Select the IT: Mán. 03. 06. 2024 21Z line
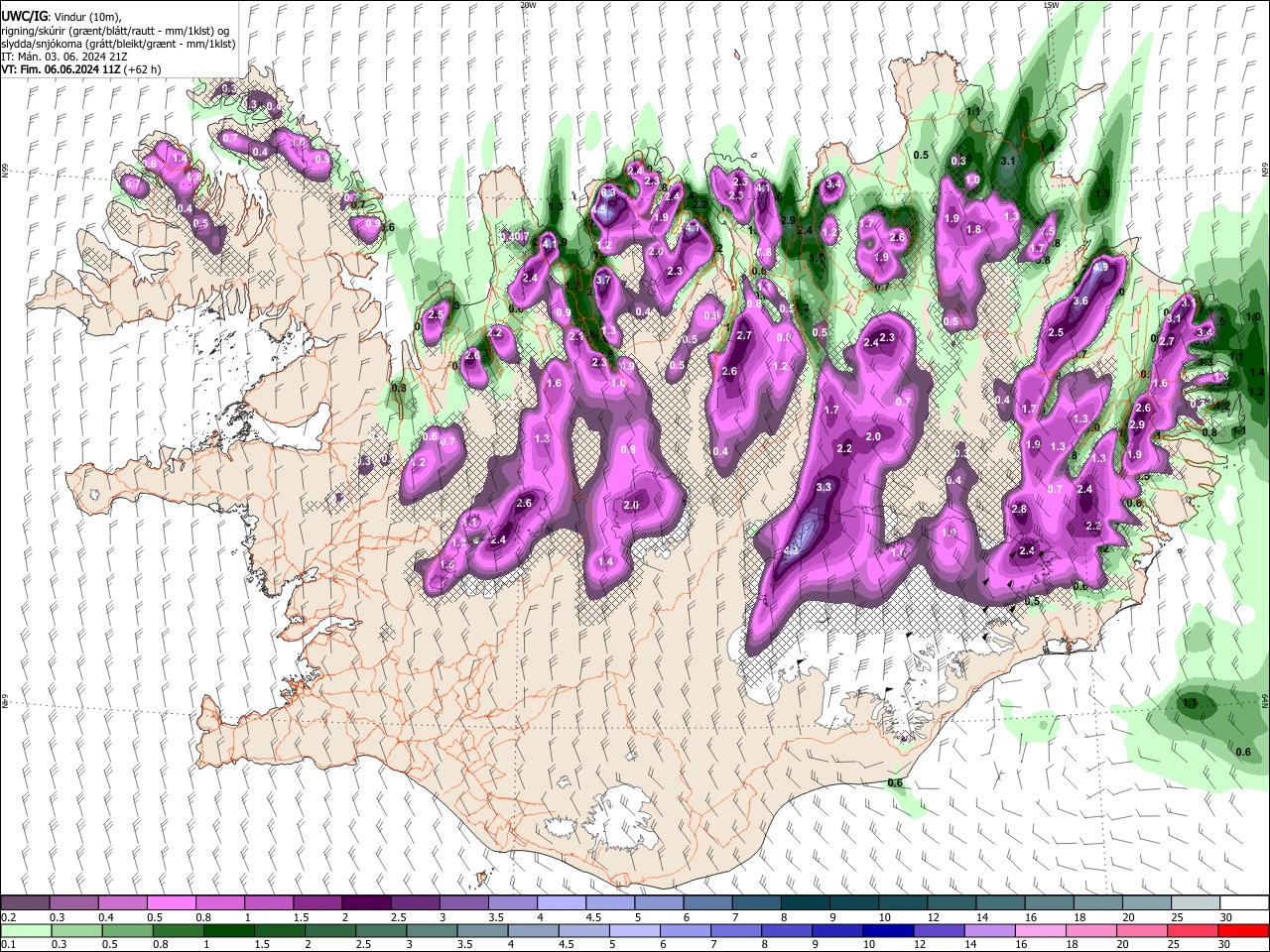This screenshot has width=1270, height=952. [64, 57]
